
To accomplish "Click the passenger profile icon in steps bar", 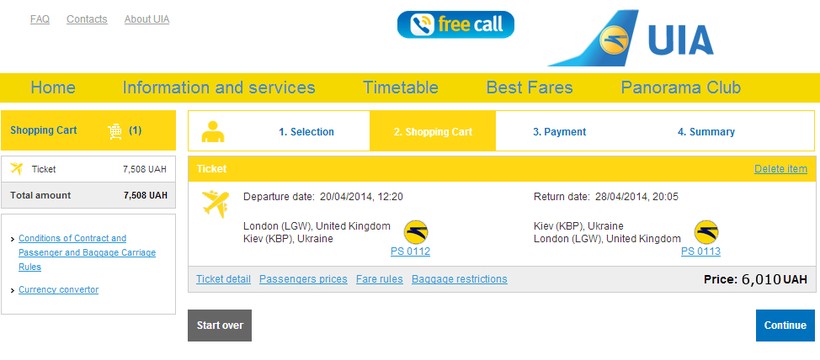I will 213,131.
